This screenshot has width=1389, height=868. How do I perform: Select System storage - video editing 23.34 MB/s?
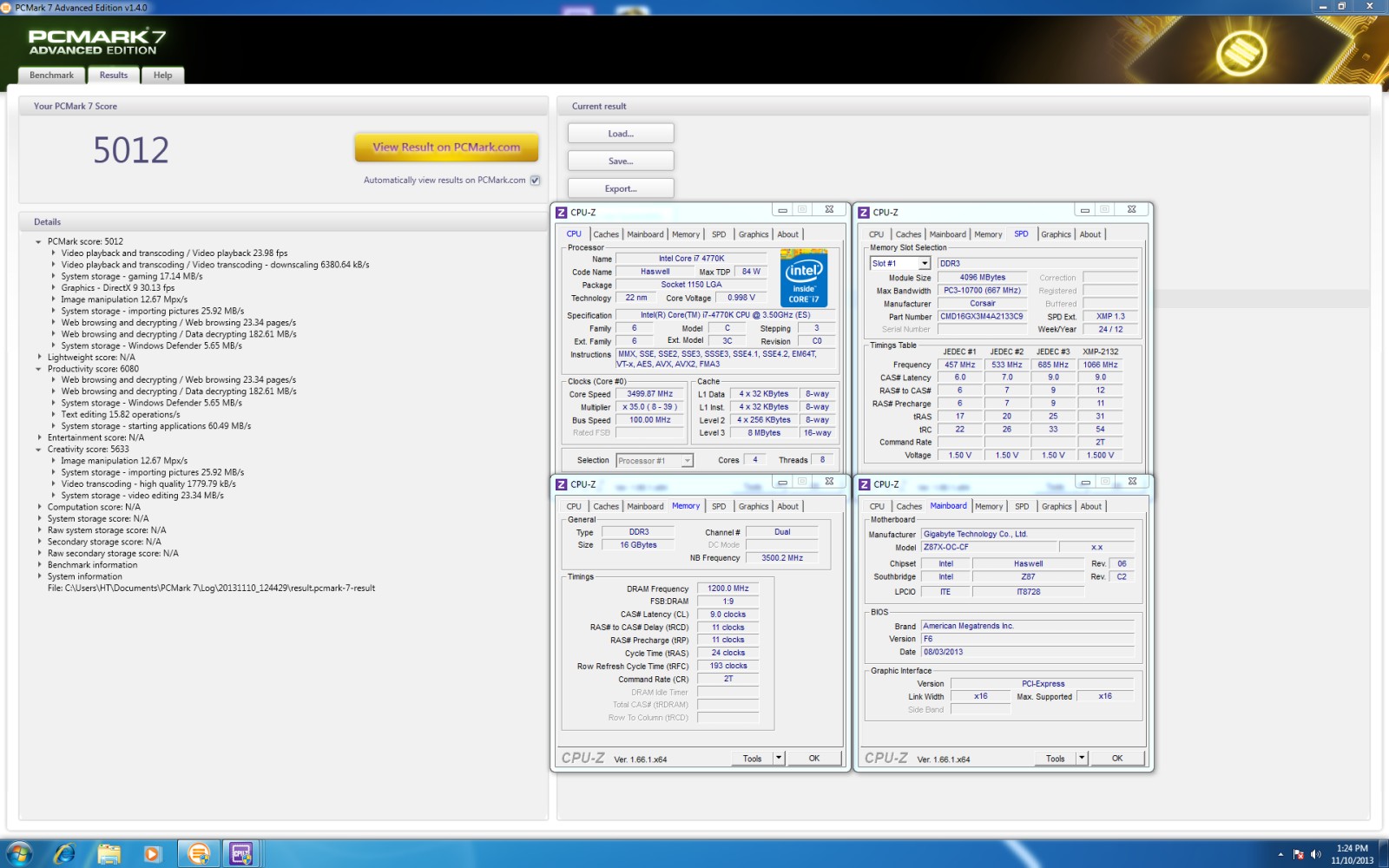tap(142, 496)
